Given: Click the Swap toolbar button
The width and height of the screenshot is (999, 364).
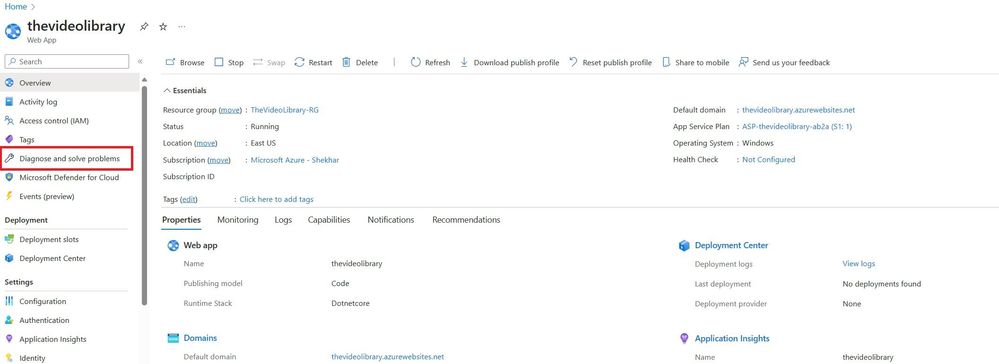Looking at the screenshot, I should (269, 62).
